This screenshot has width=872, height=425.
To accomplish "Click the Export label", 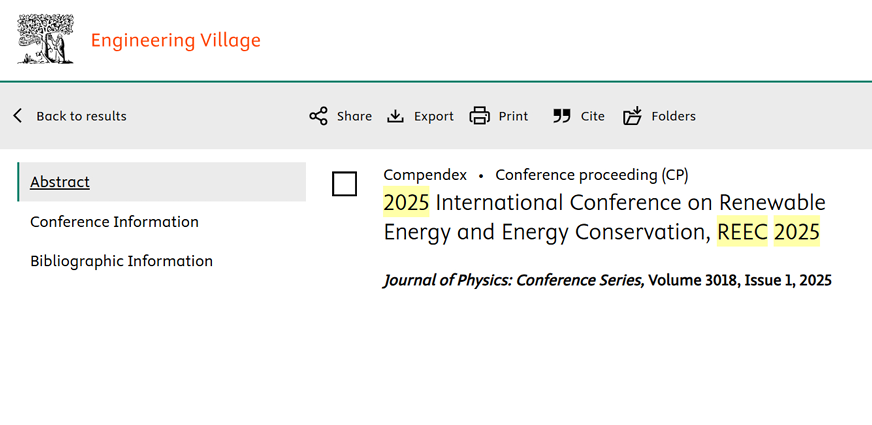I will 434,116.
